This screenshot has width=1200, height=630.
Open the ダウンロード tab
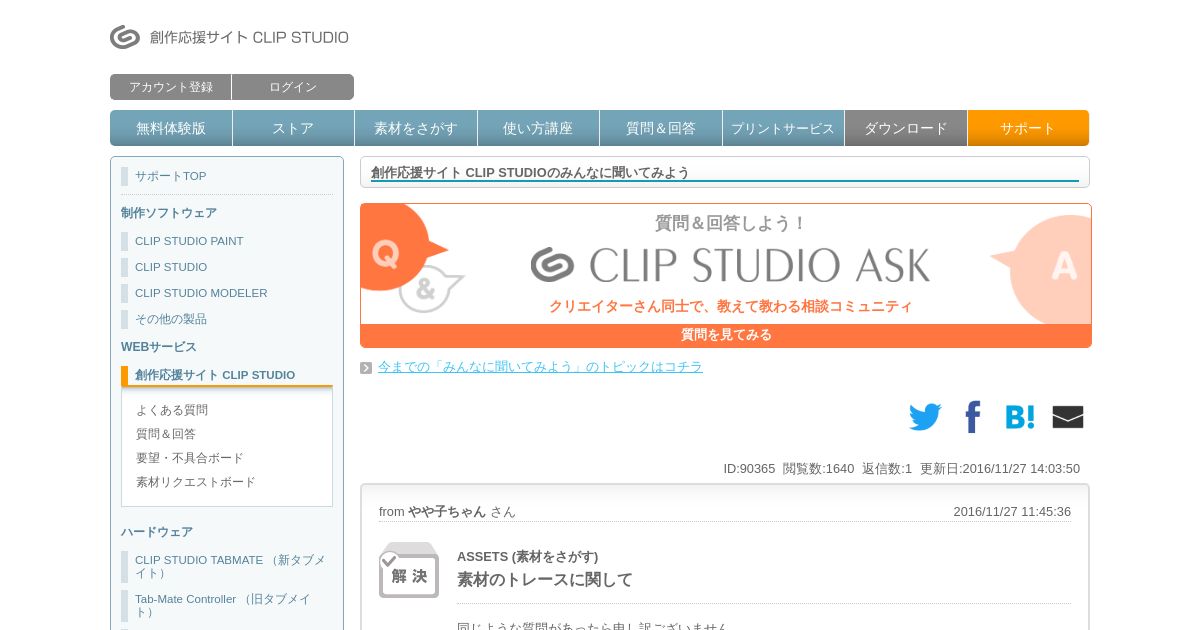click(906, 128)
